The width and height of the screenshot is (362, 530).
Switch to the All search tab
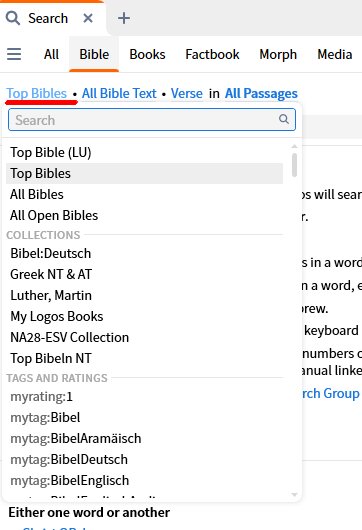tap(51, 54)
